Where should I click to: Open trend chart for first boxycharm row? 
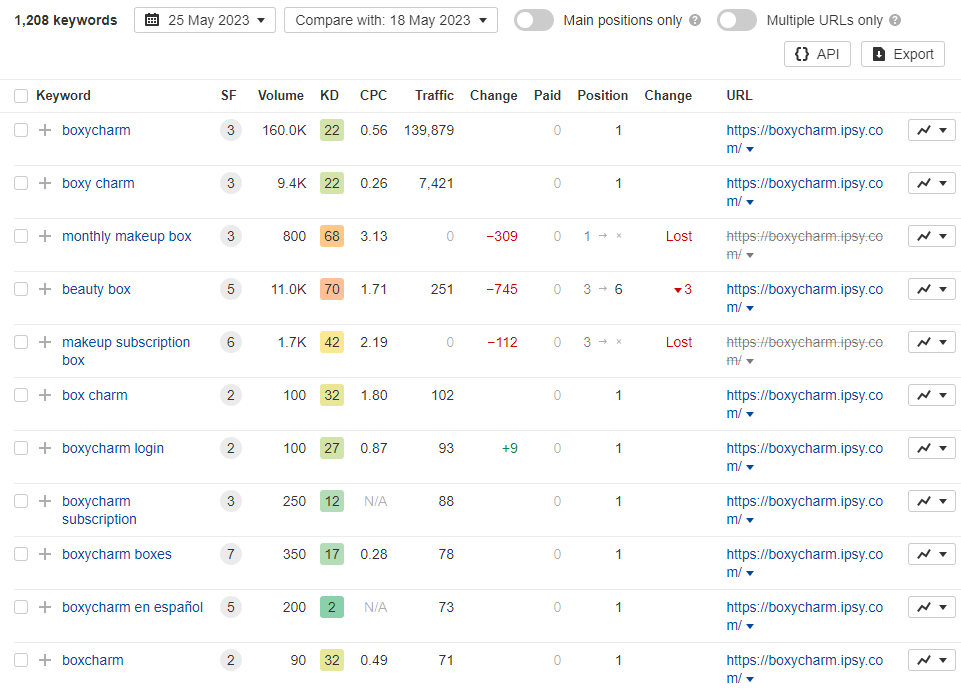click(932, 130)
